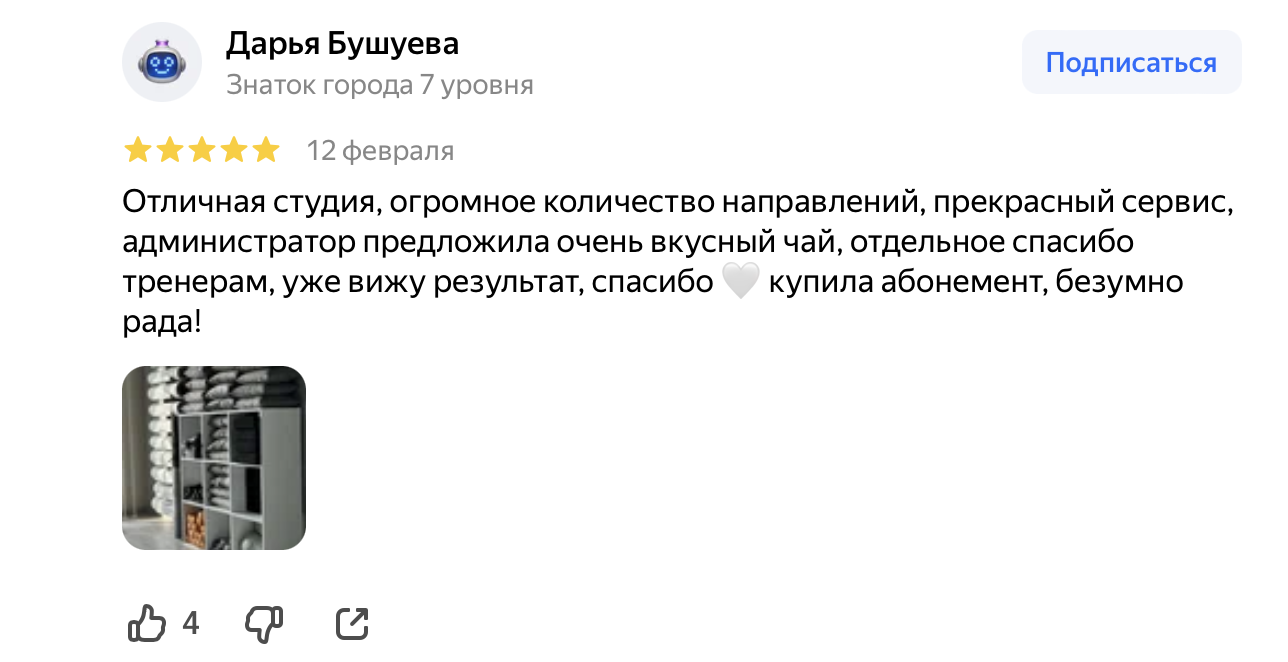Viewport: 1288px width, 662px height.
Task: Share the review via arrow icon
Action: [352, 624]
